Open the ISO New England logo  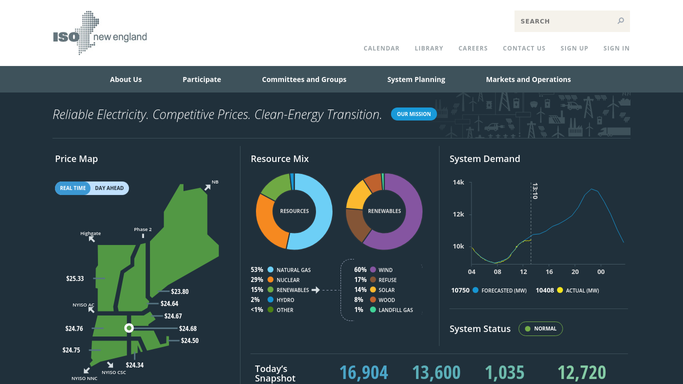(100, 33)
